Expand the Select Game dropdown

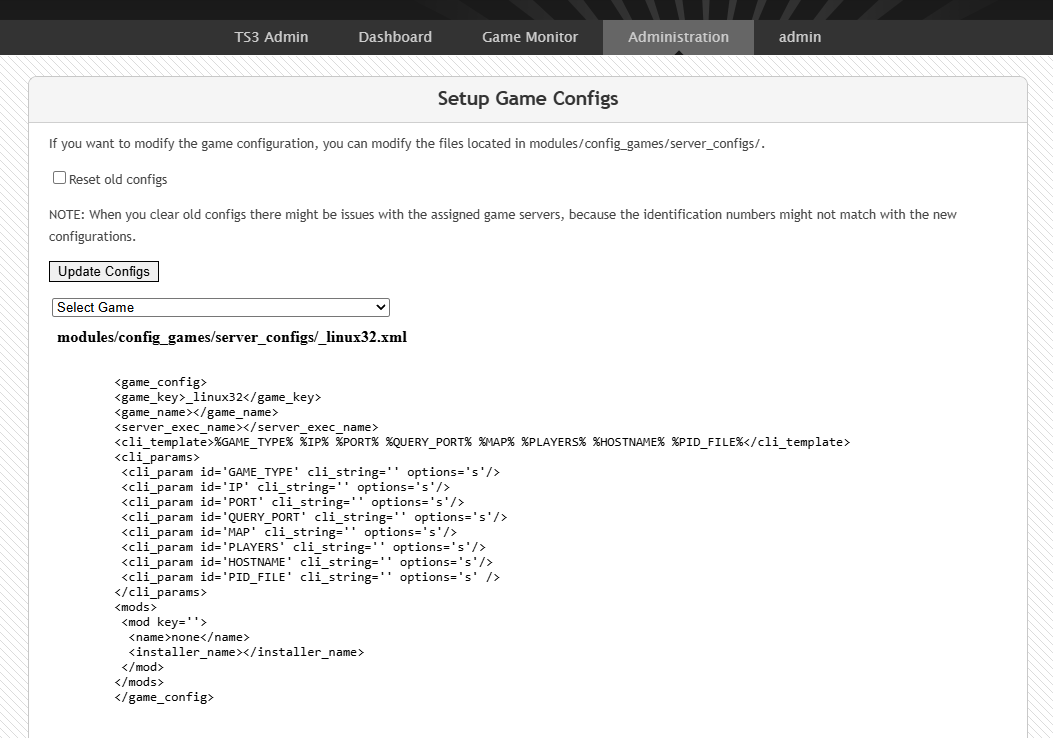click(x=221, y=308)
